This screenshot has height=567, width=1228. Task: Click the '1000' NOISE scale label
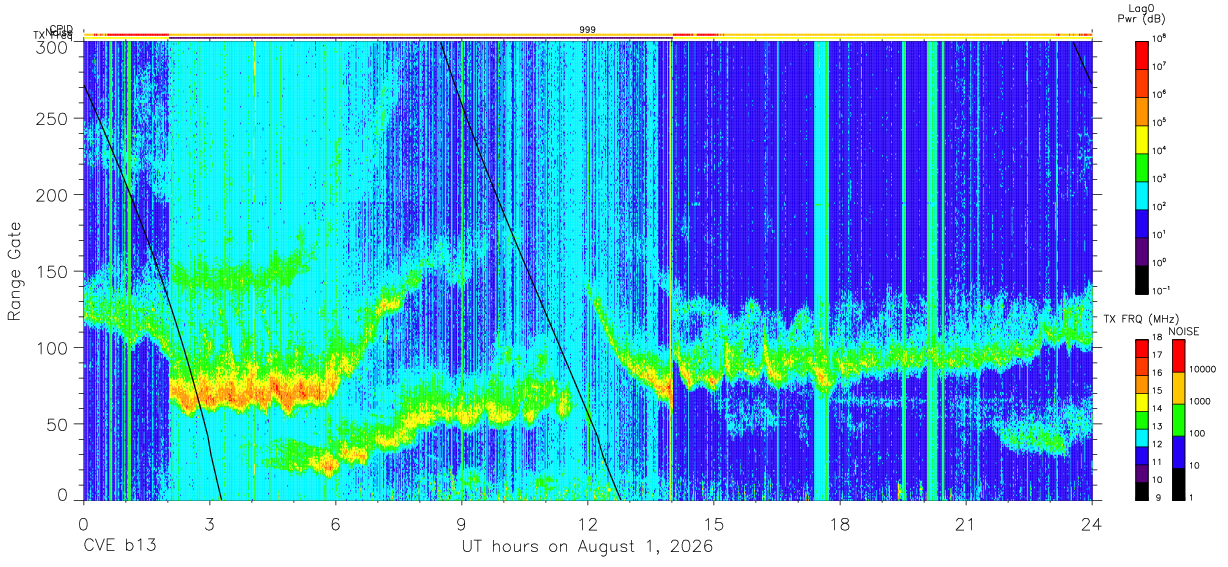1201,401
